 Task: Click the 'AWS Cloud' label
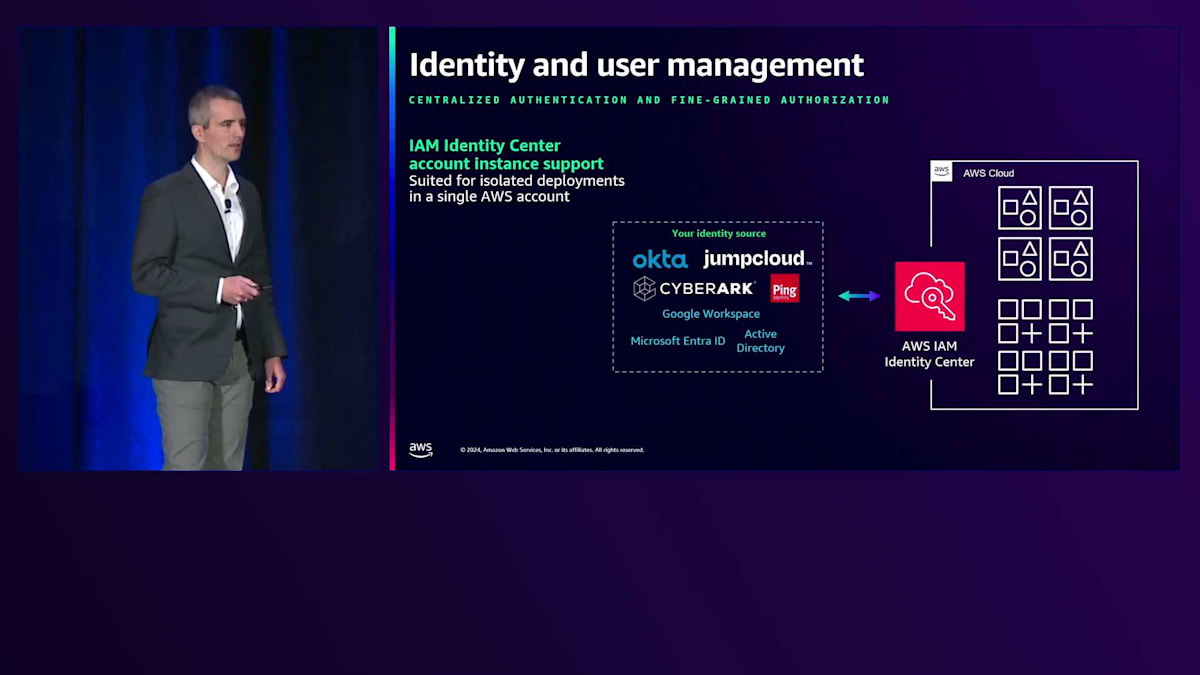coord(988,173)
